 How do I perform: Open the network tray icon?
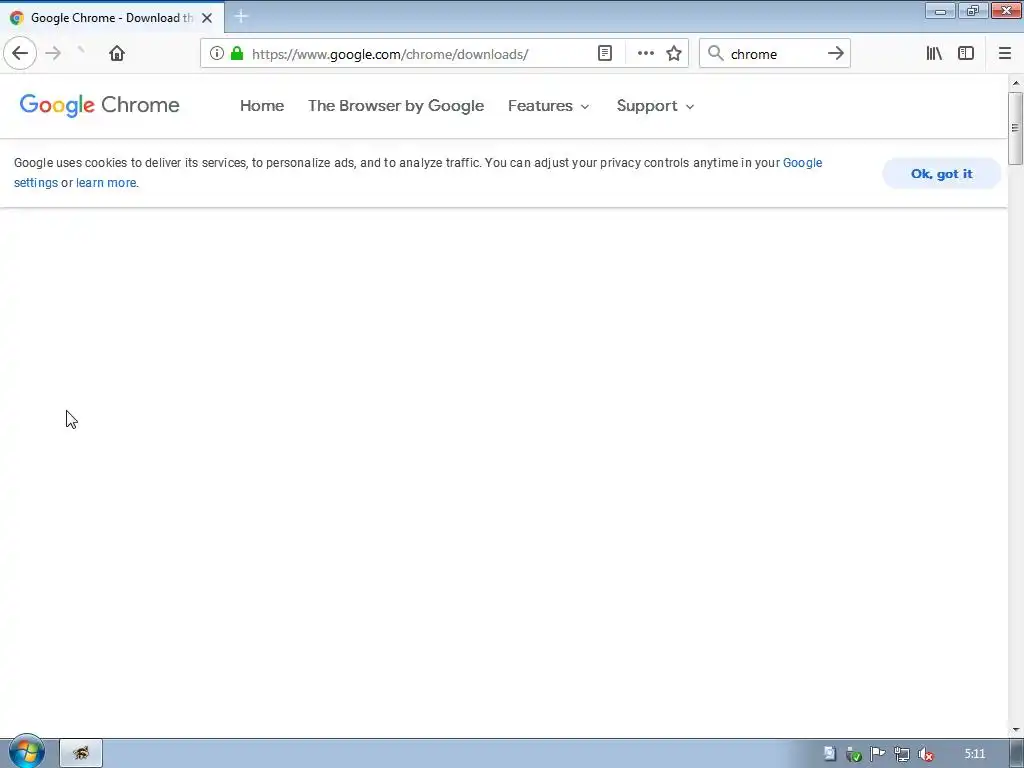tap(901, 754)
